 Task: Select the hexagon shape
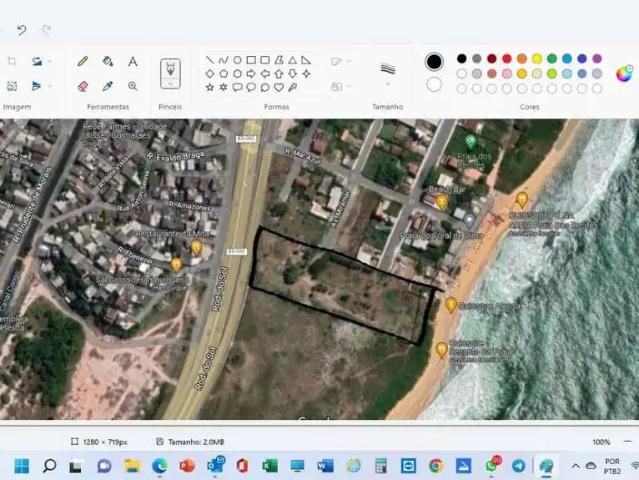click(237, 74)
